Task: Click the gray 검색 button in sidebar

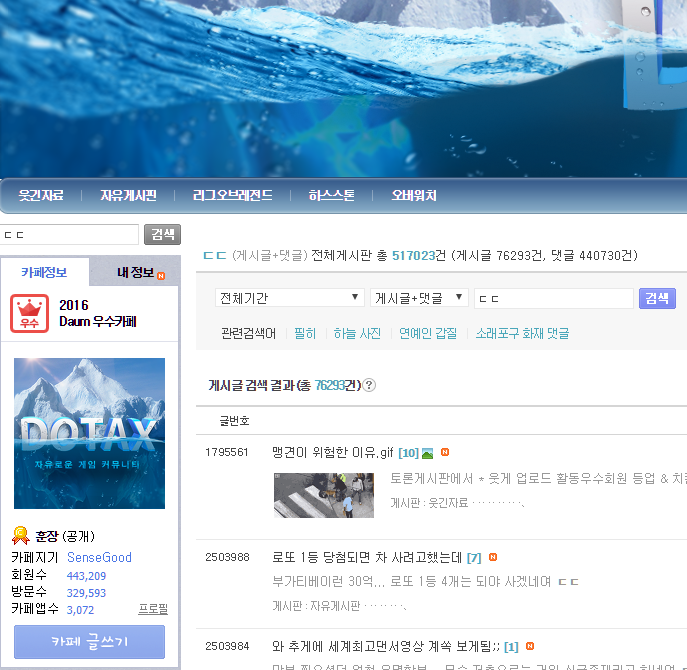Action: coord(163,234)
